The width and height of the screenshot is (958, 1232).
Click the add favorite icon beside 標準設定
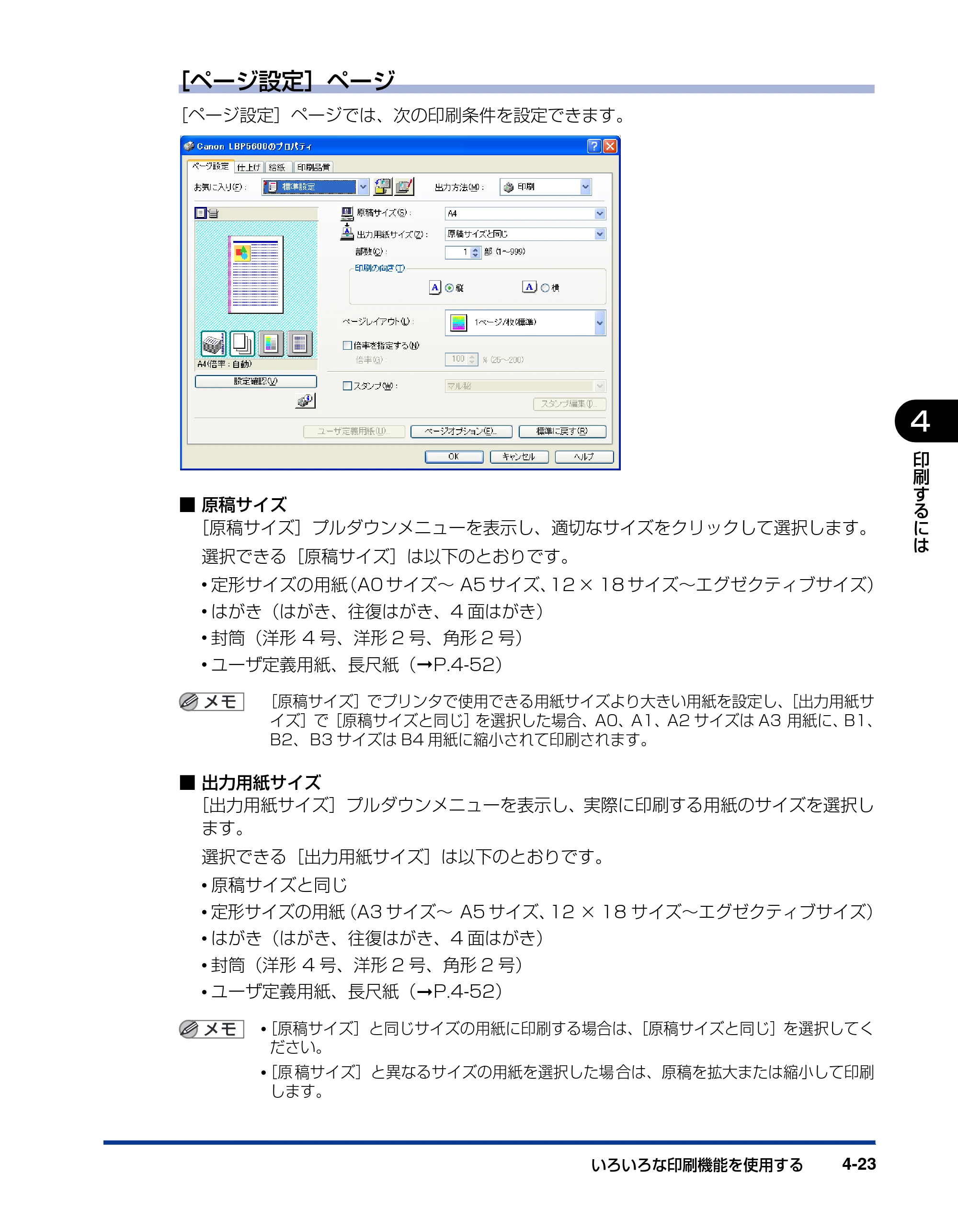pyautogui.click(x=383, y=187)
